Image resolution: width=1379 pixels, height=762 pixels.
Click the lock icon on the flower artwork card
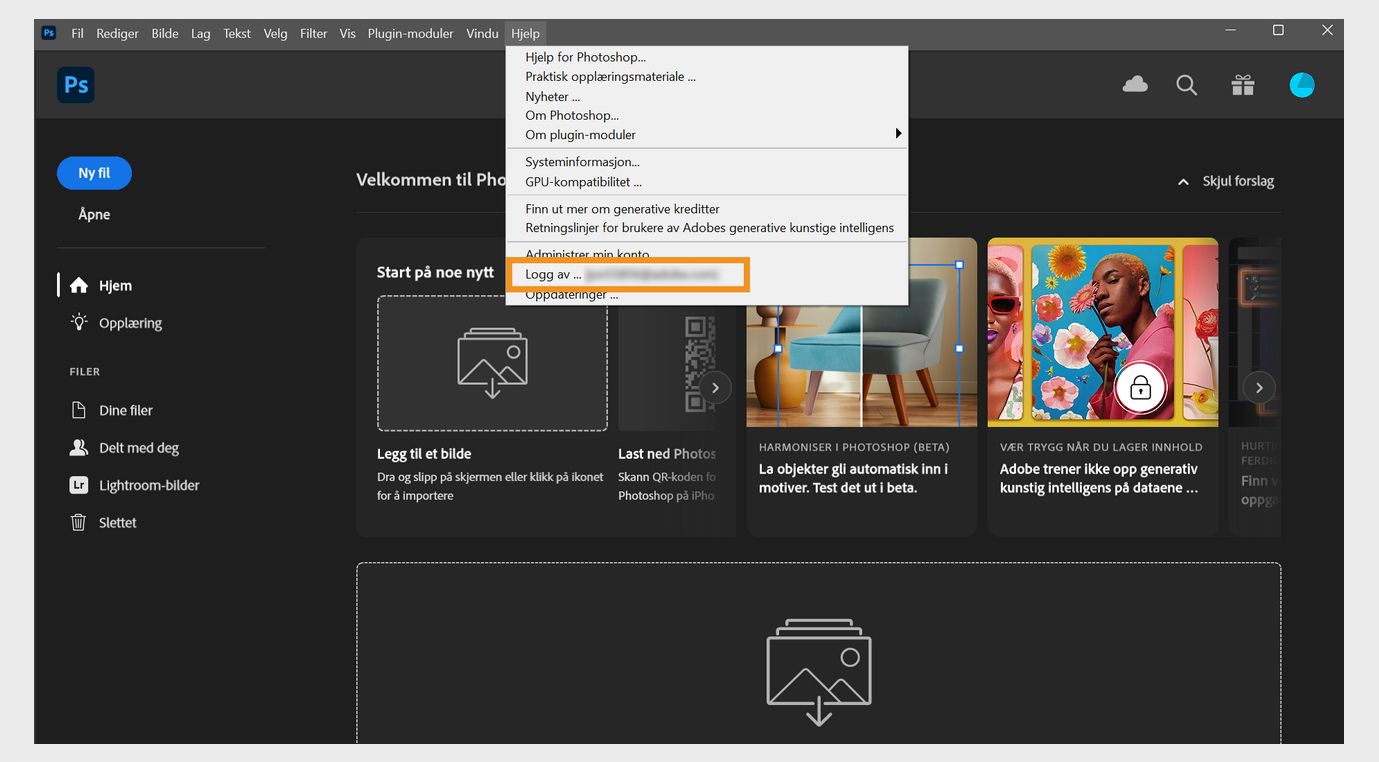click(1141, 388)
